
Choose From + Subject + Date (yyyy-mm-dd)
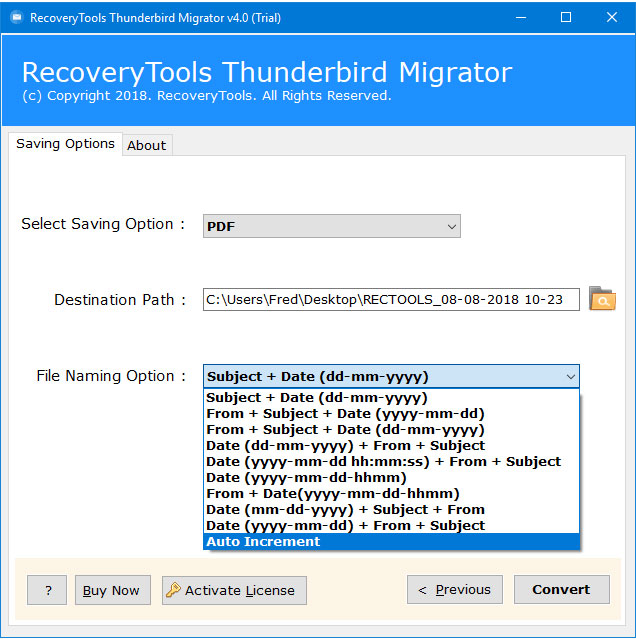pyautogui.click(x=391, y=413)
